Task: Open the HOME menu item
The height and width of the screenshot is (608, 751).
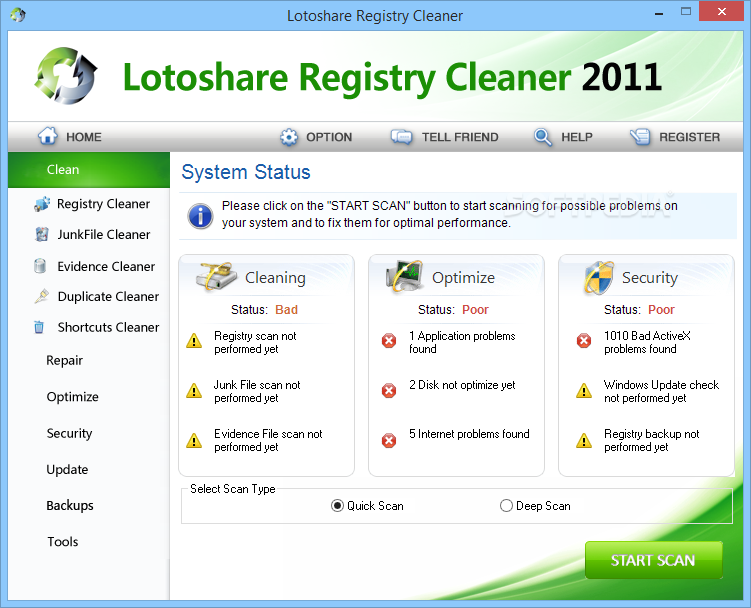Action: pos(69,137)
